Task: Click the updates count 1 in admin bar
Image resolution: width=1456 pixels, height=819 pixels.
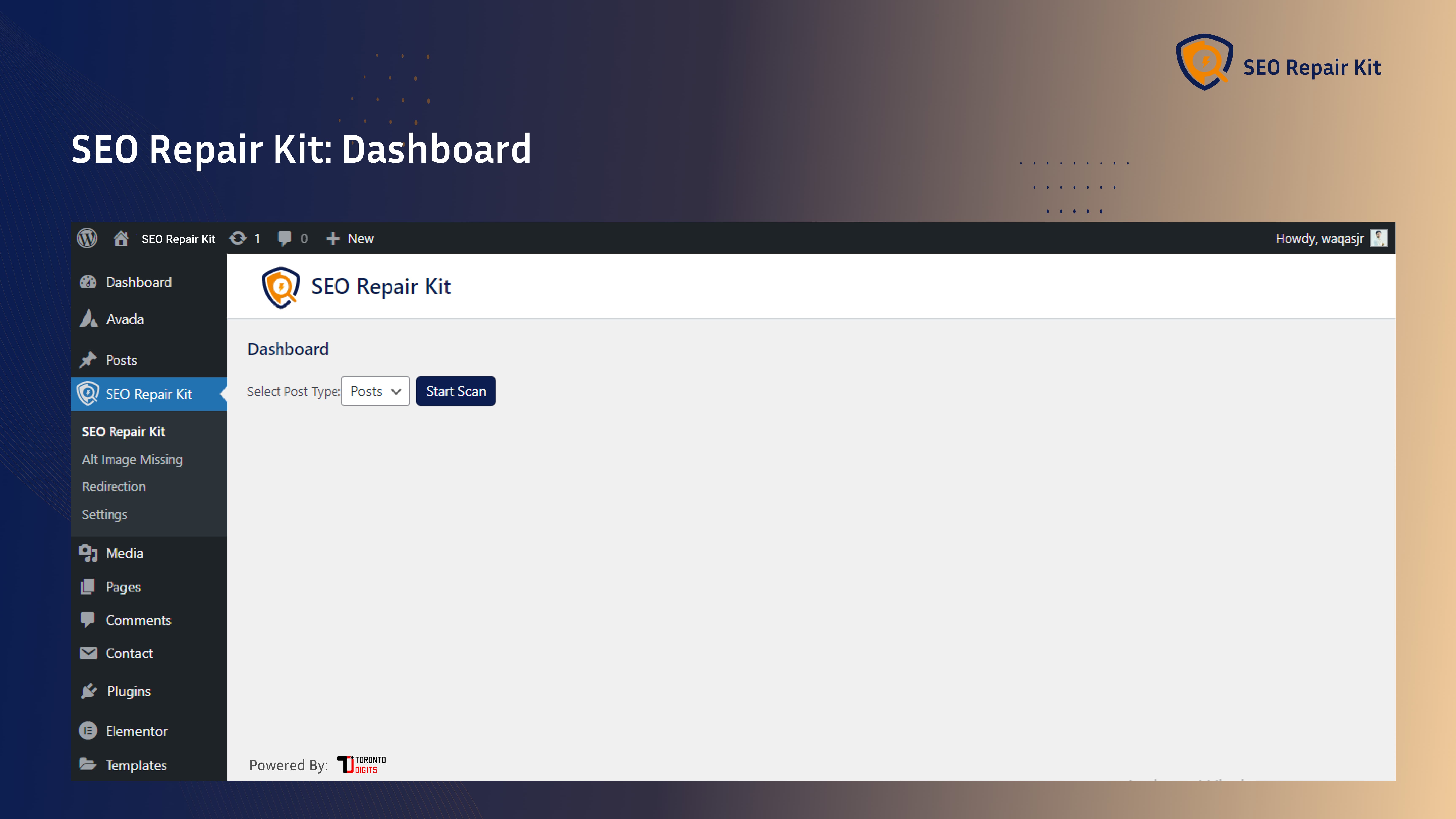Action: pyautogui.click(x=257, y=239)
